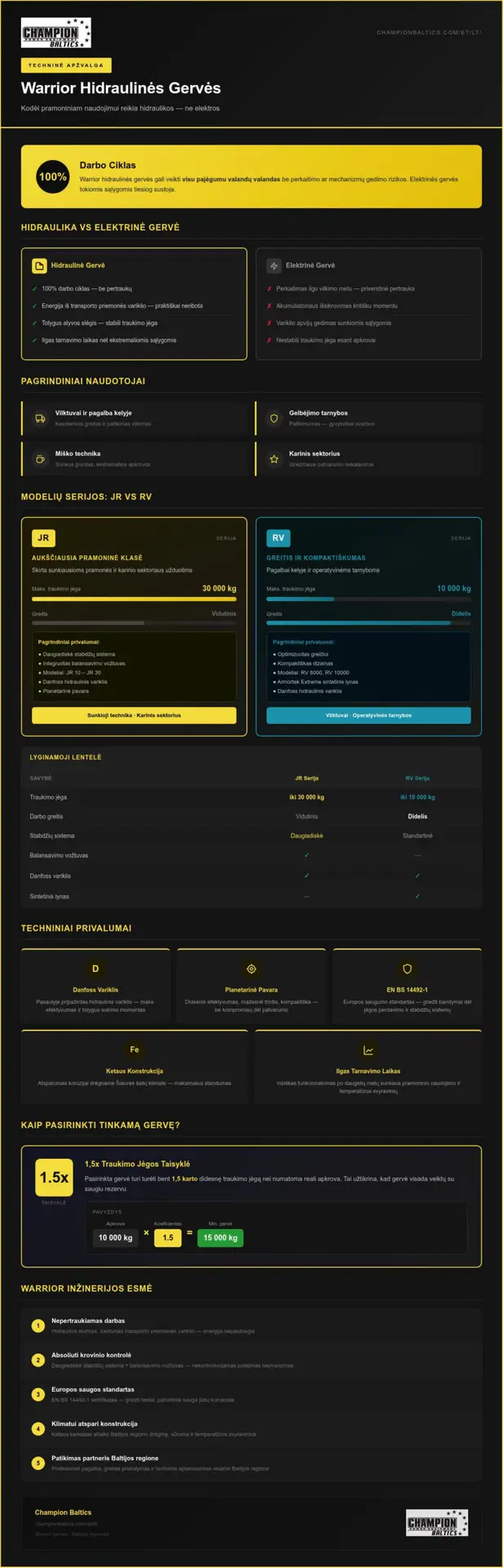
Task: Click the 'Lyginamoji lentelė' table heading
Action: click(x=66, y=757)
